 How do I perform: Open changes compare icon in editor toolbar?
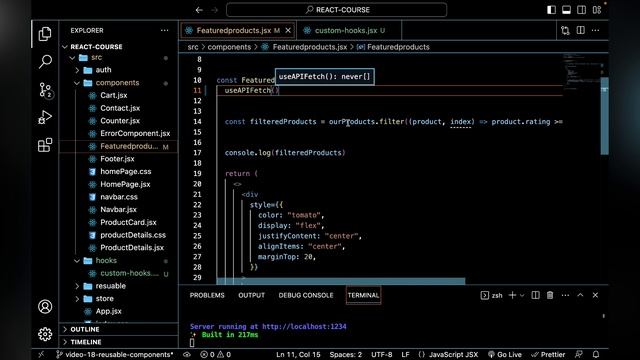[565, 30]
